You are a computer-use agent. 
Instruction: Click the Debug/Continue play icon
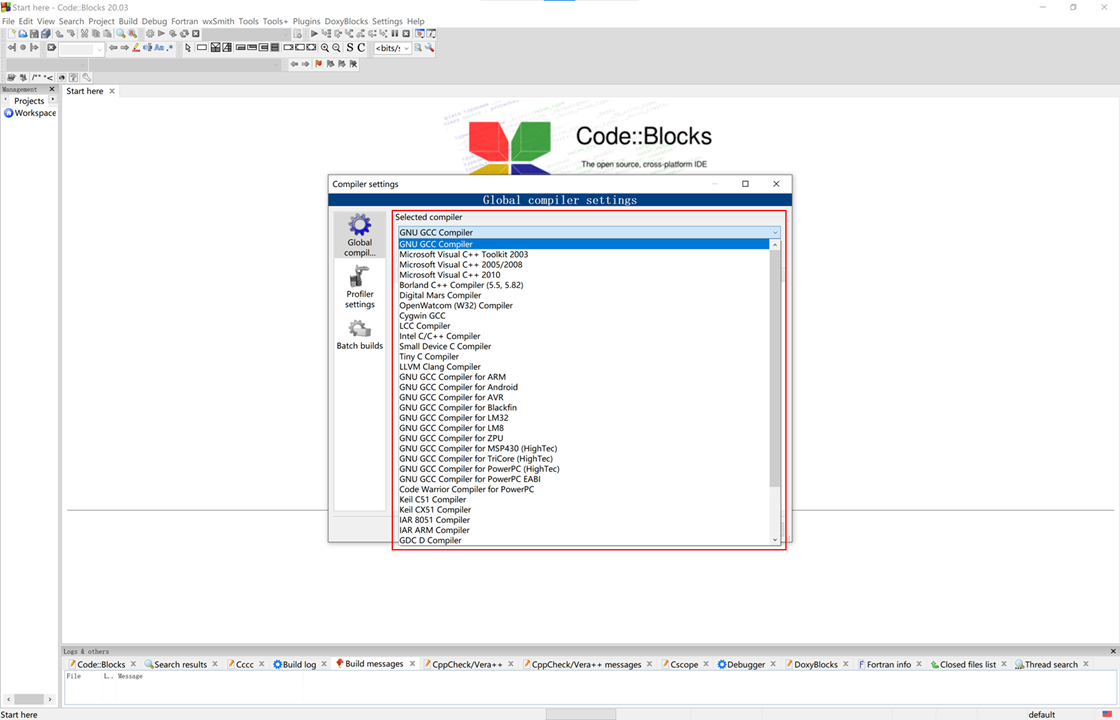[314, 34]
